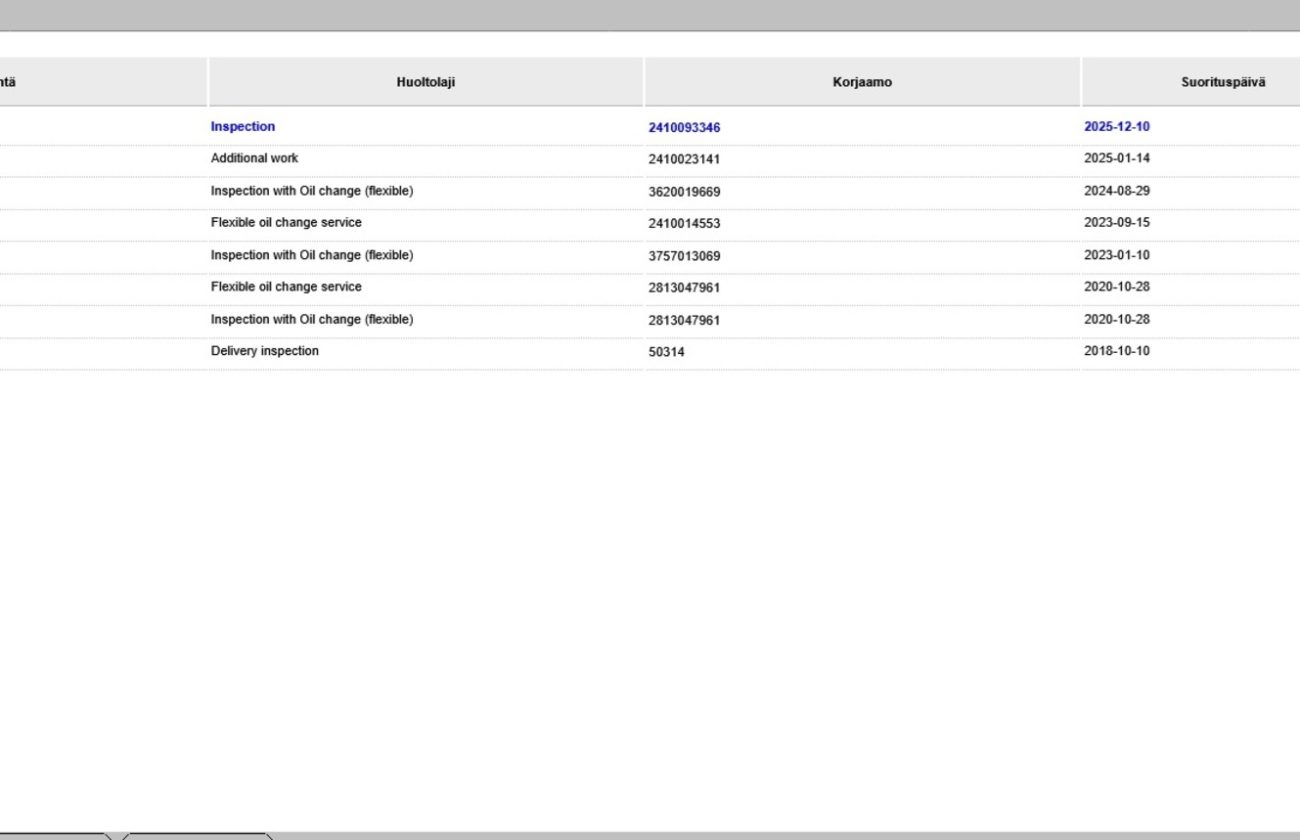The image size is (1300, 840).
Task: Select the 2023-01-10 date cell
Action: tap(1116, 255)
